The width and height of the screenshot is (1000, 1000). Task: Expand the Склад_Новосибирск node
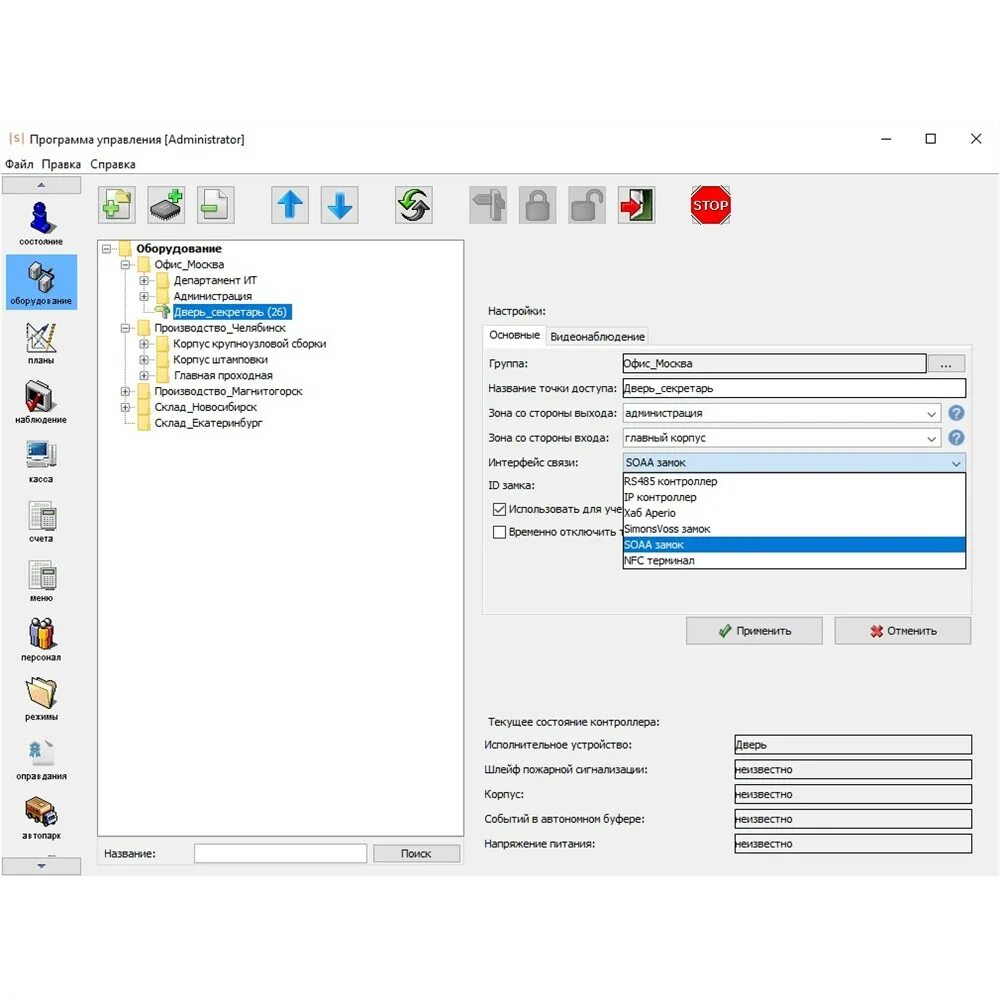point(126,408)
